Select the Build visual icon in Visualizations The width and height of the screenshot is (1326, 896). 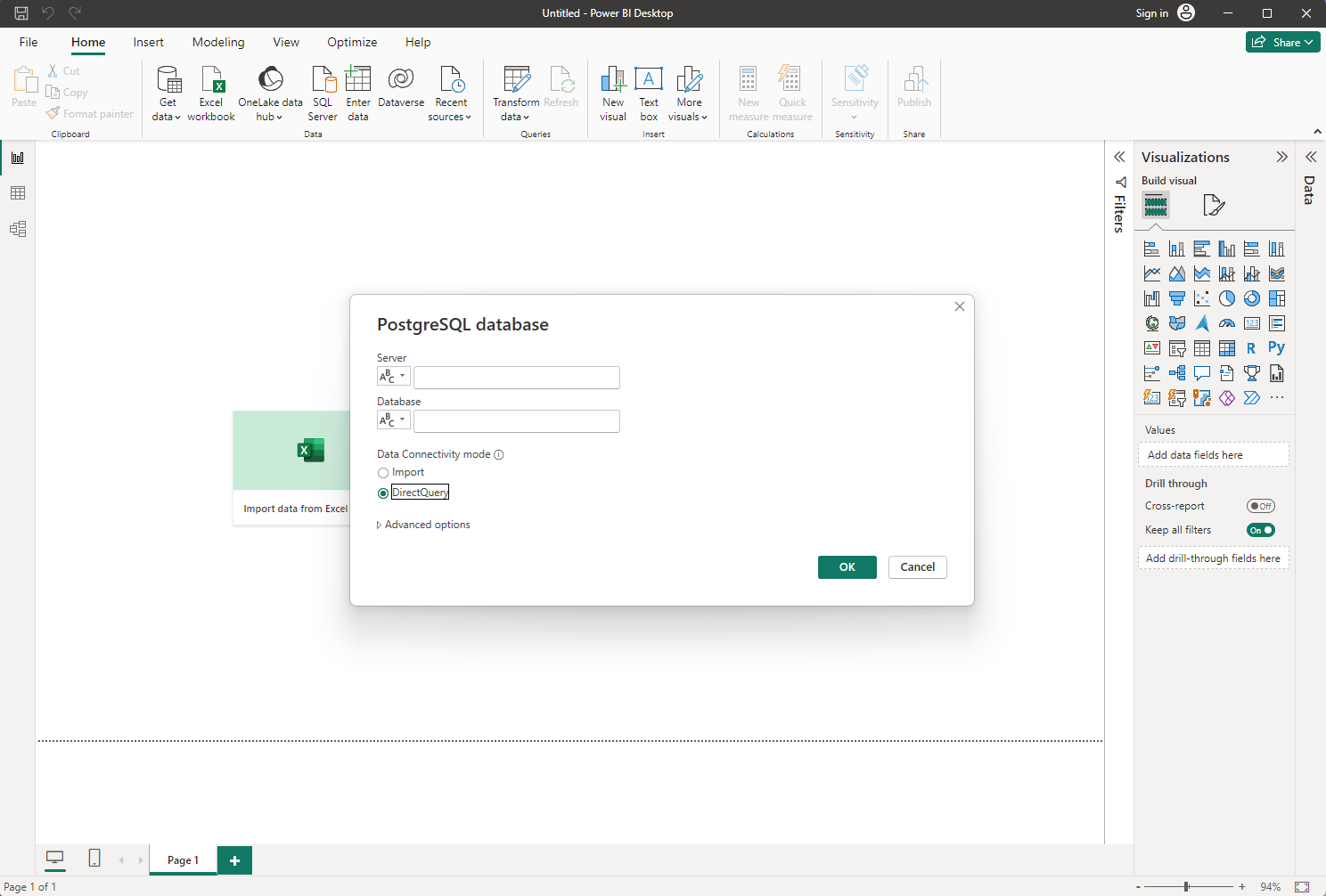1156,206
